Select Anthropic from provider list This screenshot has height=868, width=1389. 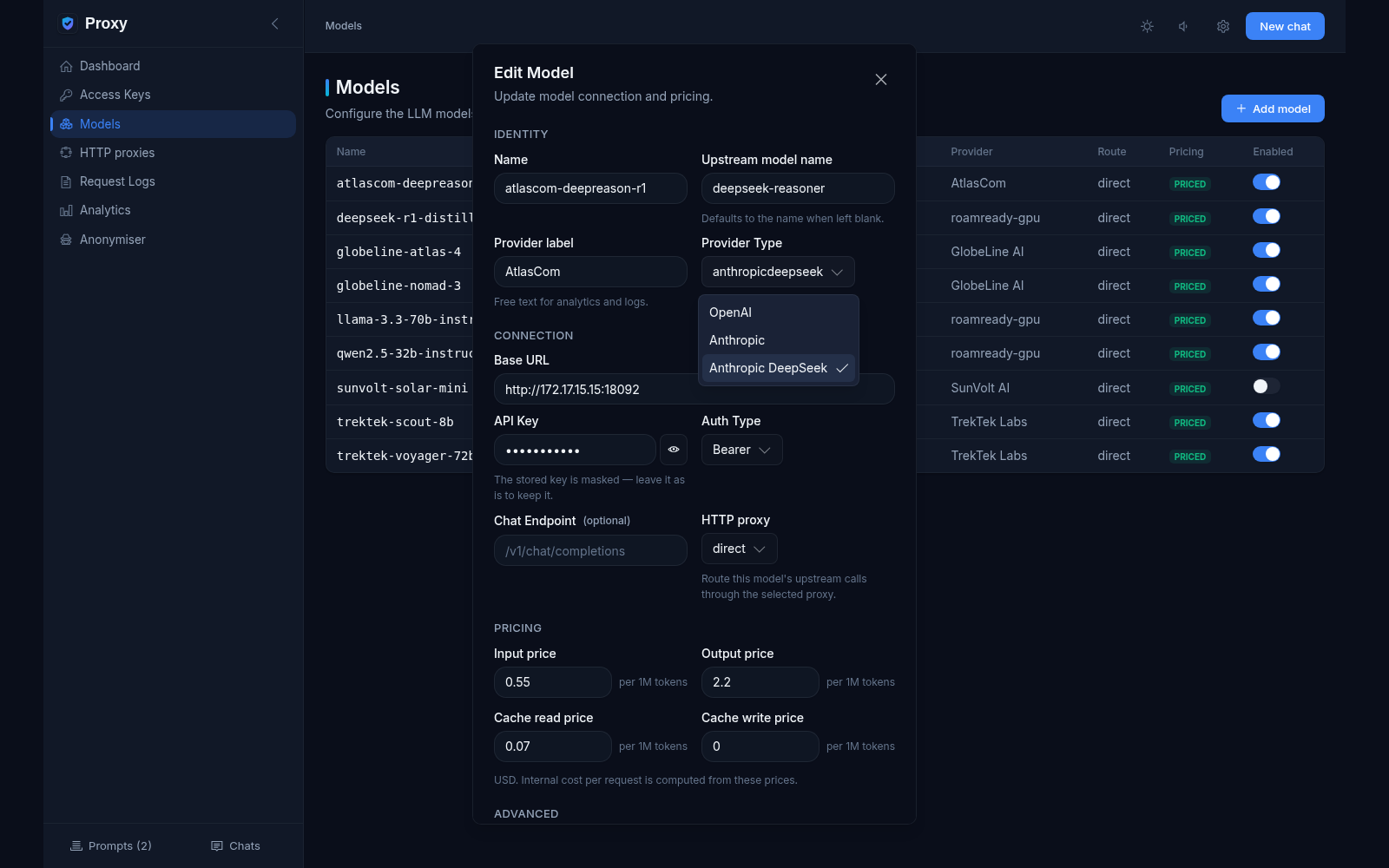tap(779, 340)
